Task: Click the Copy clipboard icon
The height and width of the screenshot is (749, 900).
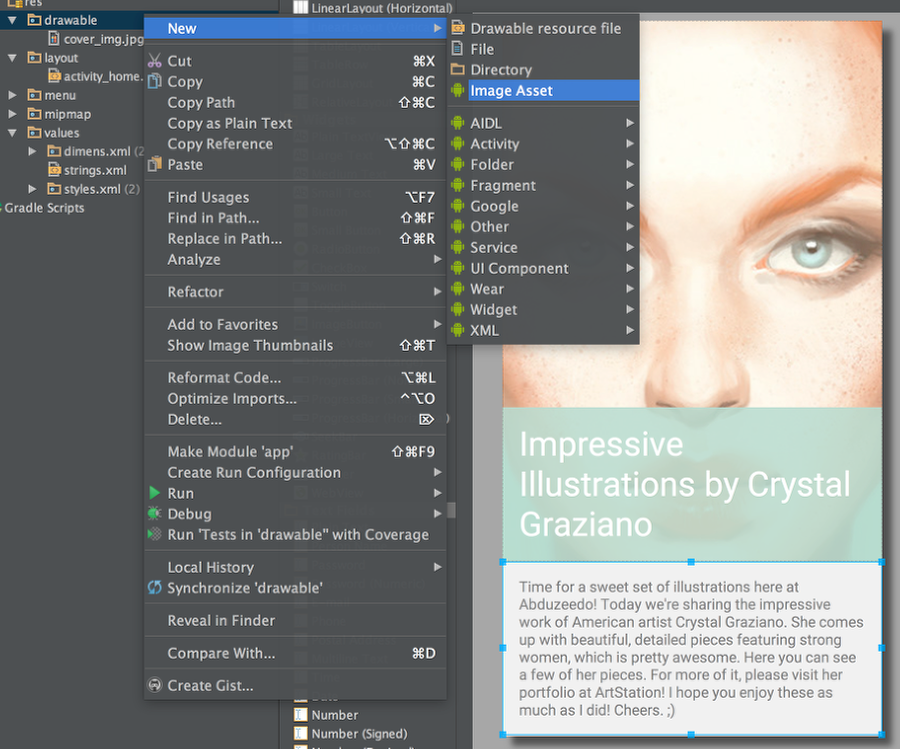Action: coord(154,82)
